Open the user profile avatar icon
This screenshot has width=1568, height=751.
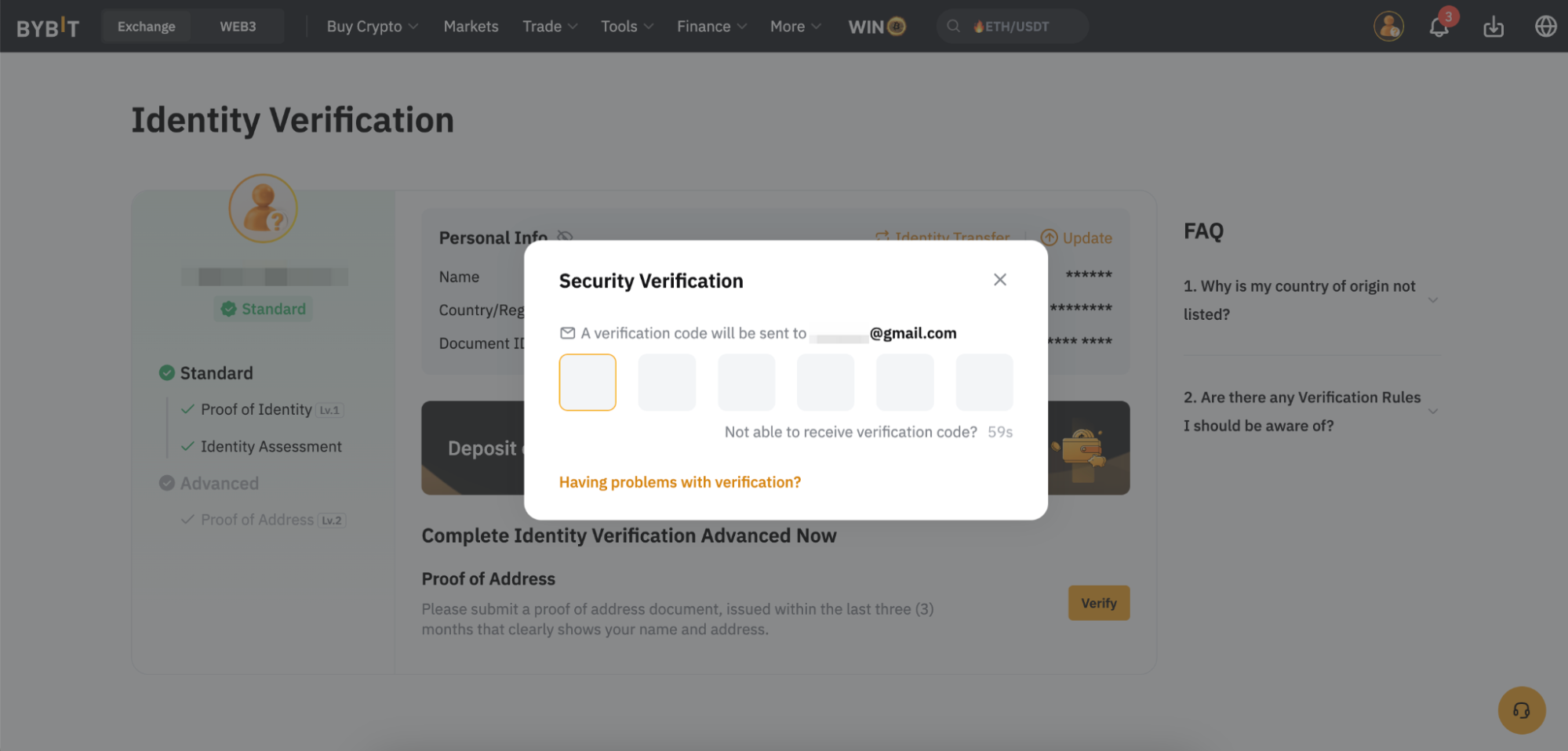coord(1388,27)
